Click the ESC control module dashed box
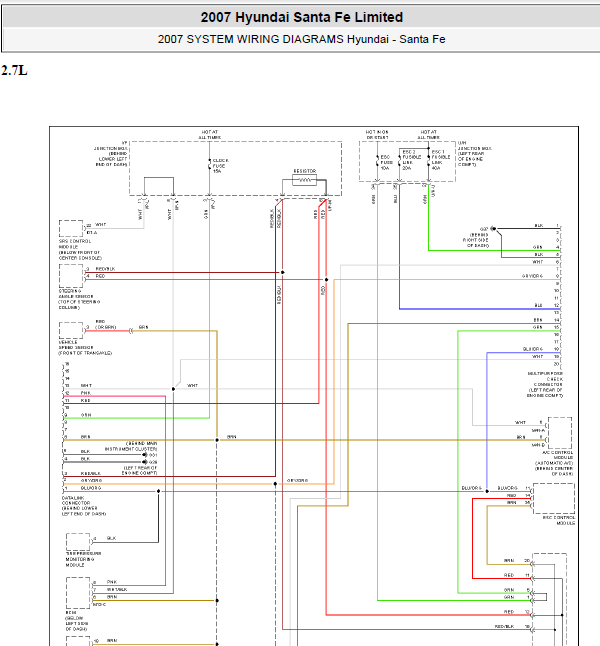The image size is (600, 646). [554, 499]
